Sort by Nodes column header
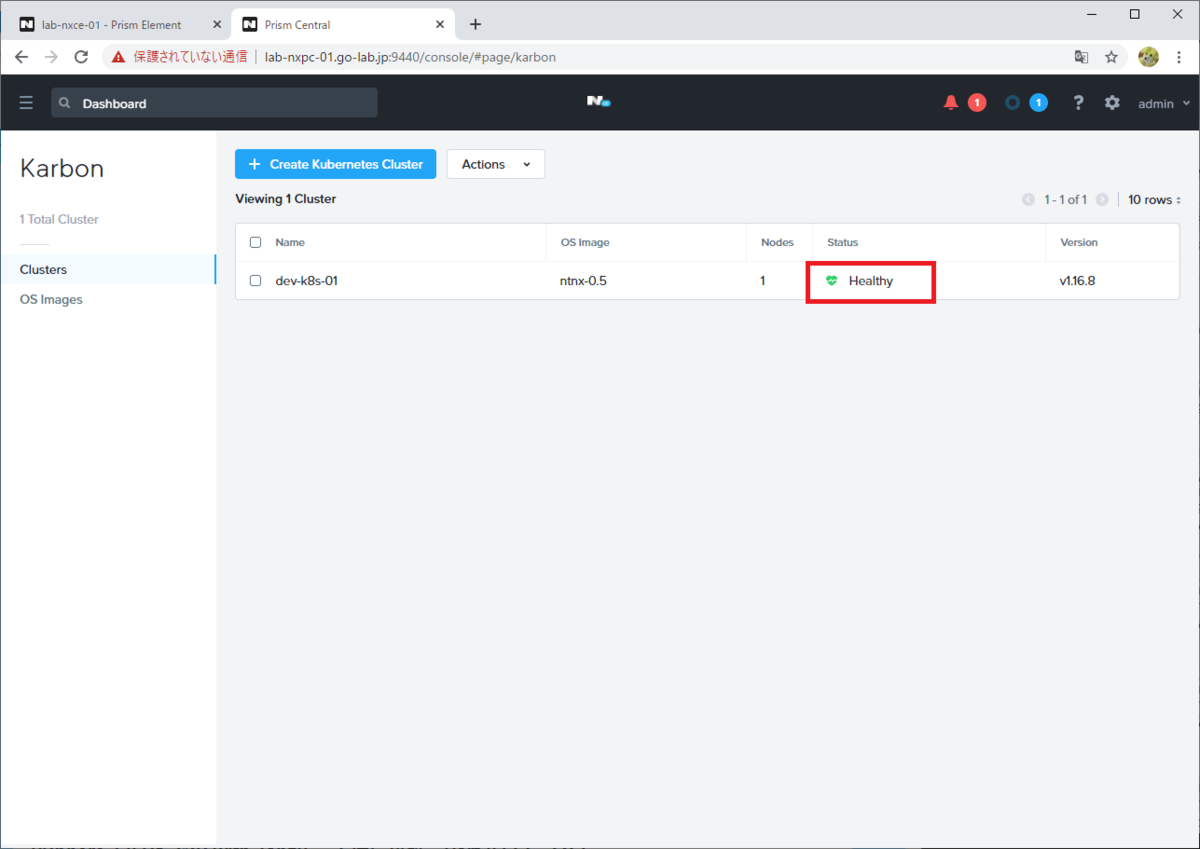This screenshot has width=1200, height=849. pyautogui.click(x=777, y=243)
